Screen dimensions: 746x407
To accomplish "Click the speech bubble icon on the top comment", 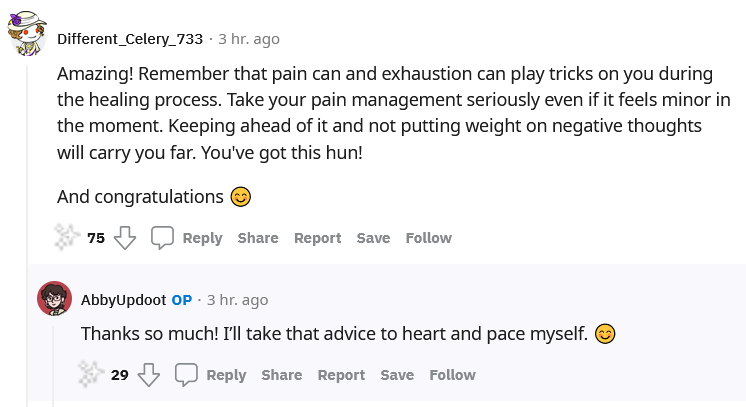I will tap(162, 238).
